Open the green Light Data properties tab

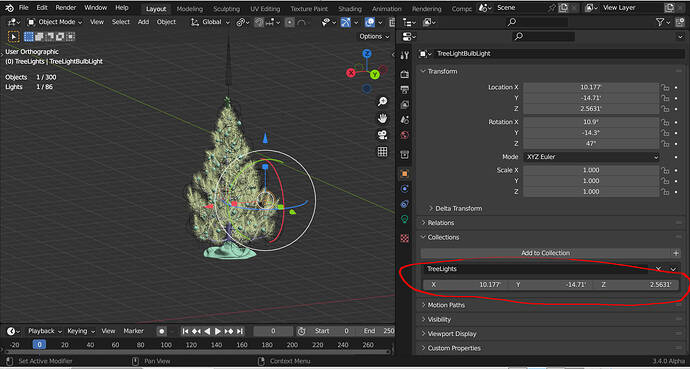coord(404,219)
